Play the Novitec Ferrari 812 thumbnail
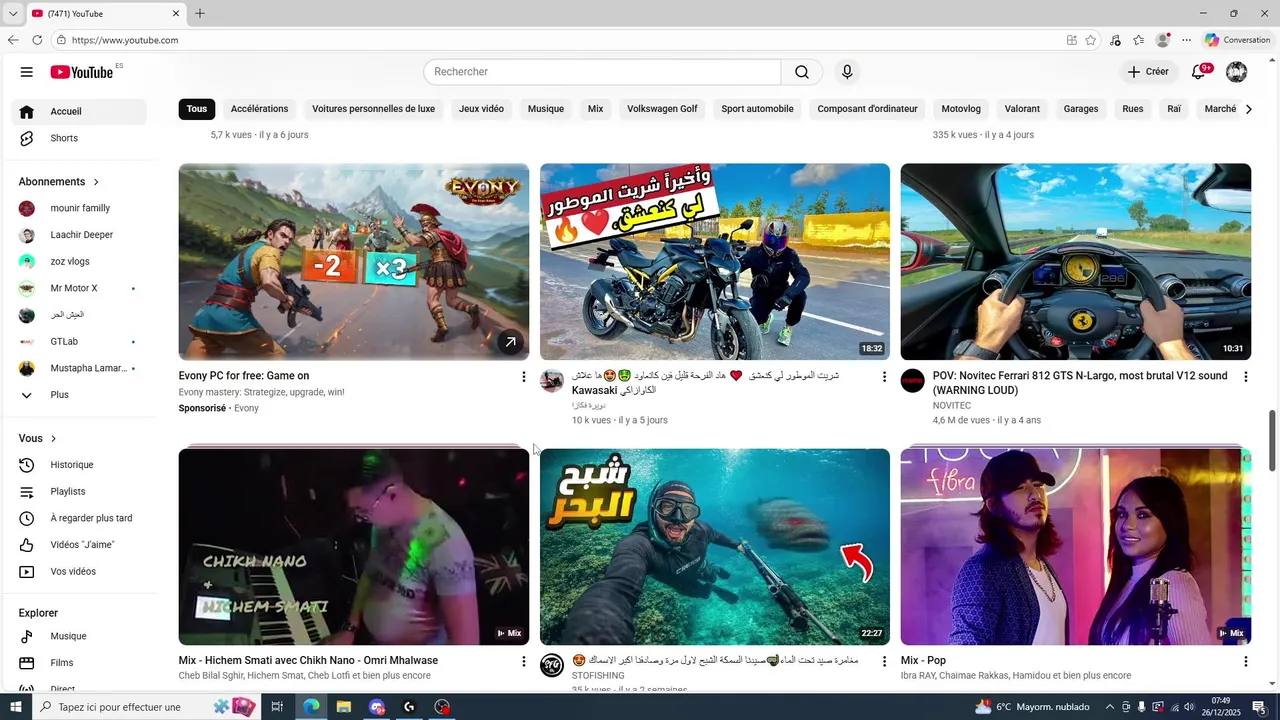 1076,262
